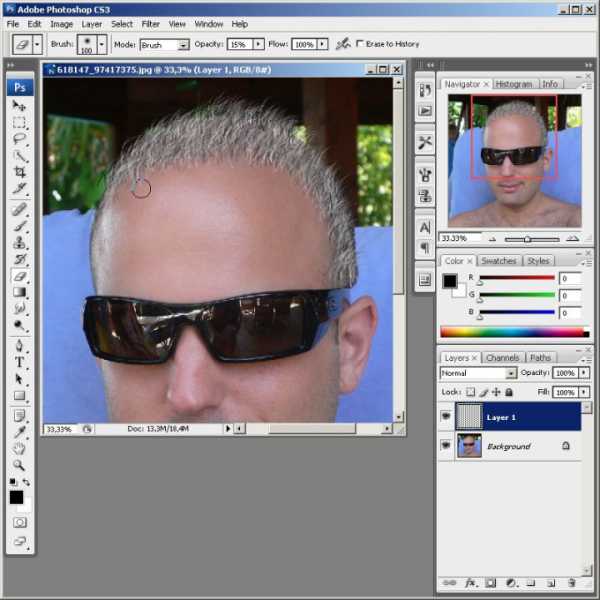Screen dimensions: 600x600
Task: Select the Clone Stamp tool
Action: point(19,243)
